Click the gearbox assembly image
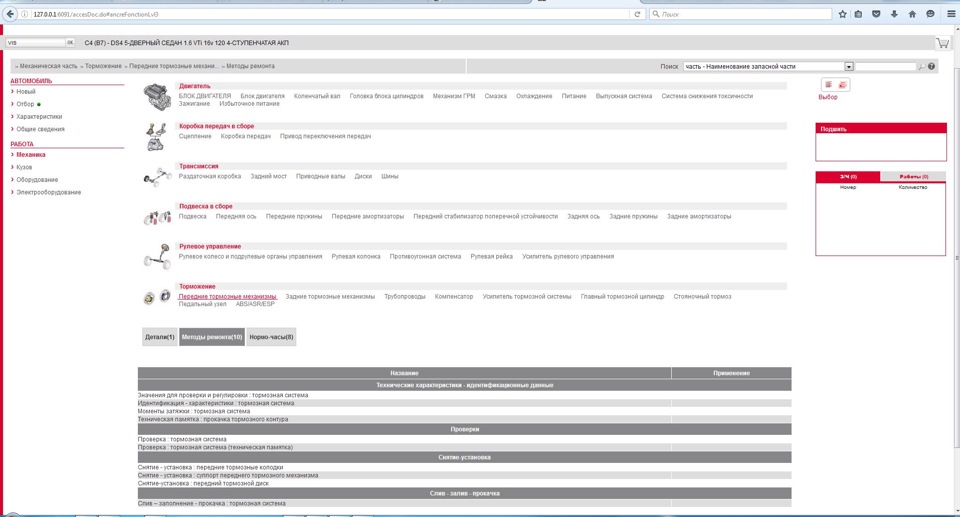The height and width of the screenshot is (517, 960). [156, 137]
